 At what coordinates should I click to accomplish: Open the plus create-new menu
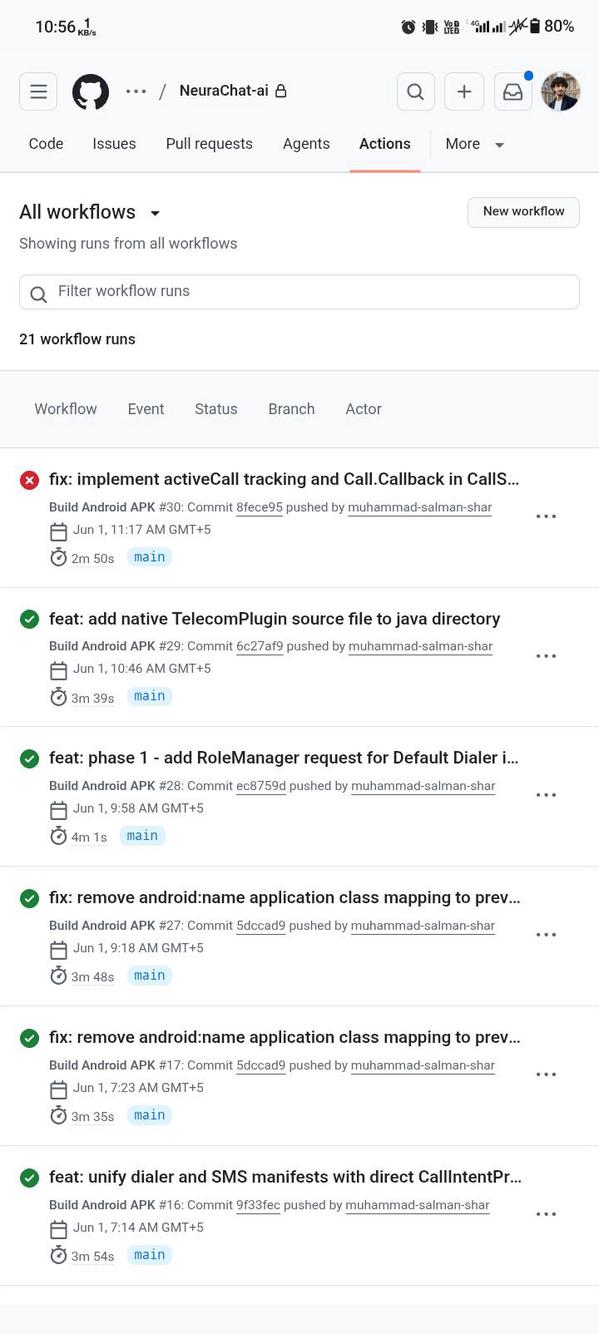pyautogui.click(x=464, y=92)
